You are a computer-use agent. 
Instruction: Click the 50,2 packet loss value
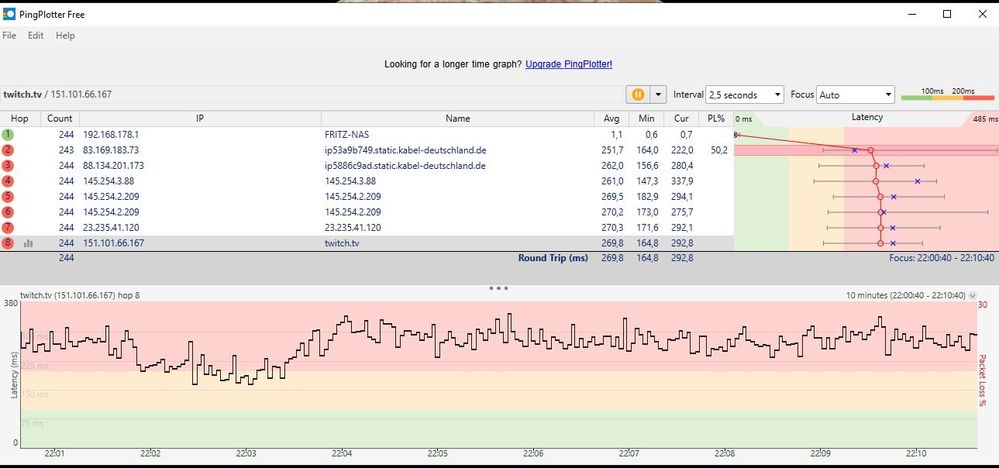719,150
